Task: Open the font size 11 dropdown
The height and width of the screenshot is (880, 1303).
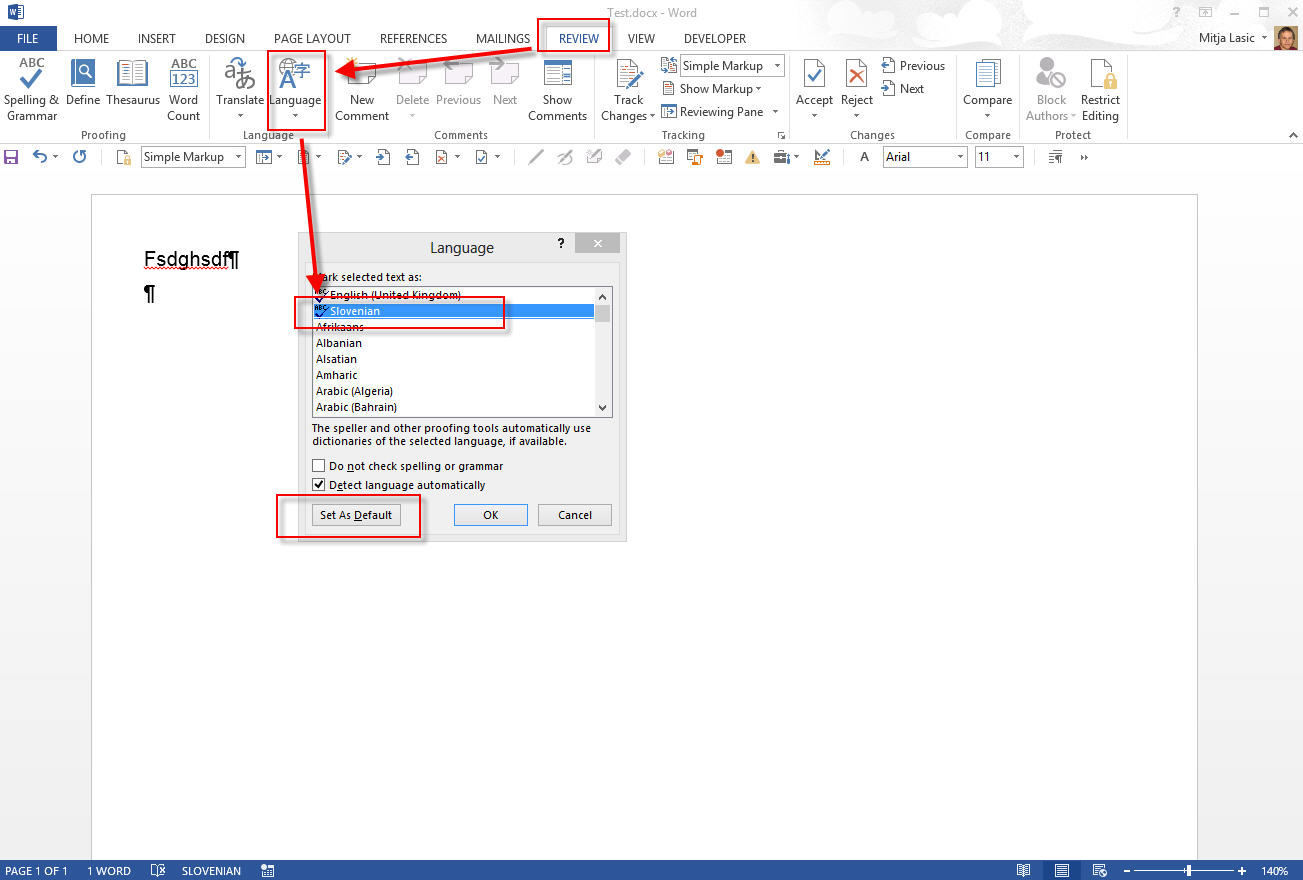Action: pyautogui.click(x=1016, y=157)
